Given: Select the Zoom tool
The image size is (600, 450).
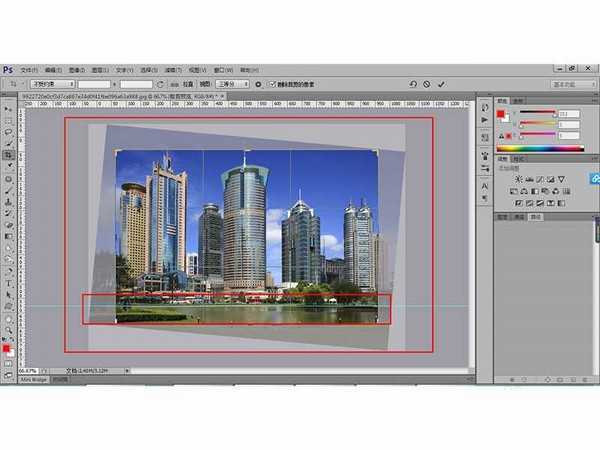Looking at the screenshot, I should tap(8, 331).
